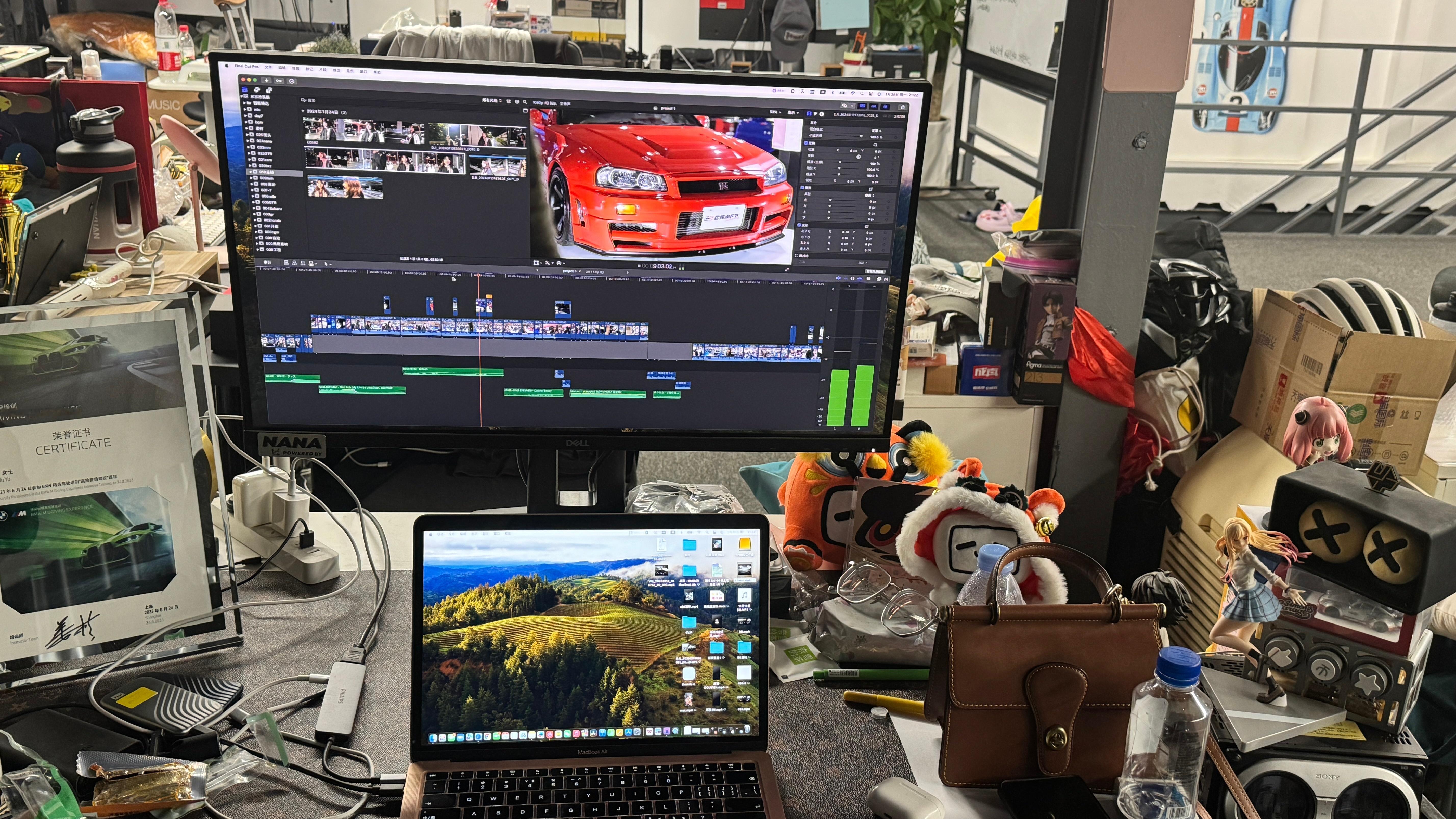This screenshot has width=1456, height=819.
Task: Show the Libraries sidebar clapper icon
Action: tap(245, 89)
